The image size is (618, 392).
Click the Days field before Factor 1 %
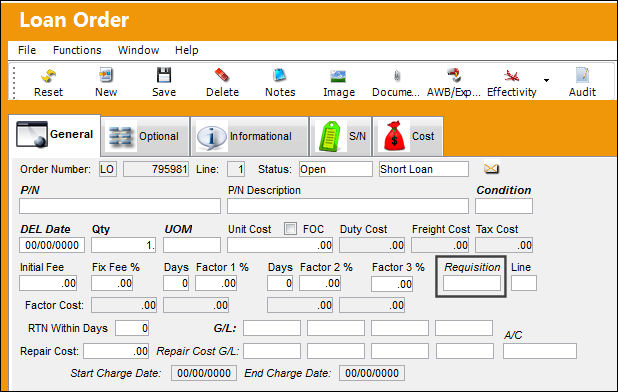[x=176, y=283]
